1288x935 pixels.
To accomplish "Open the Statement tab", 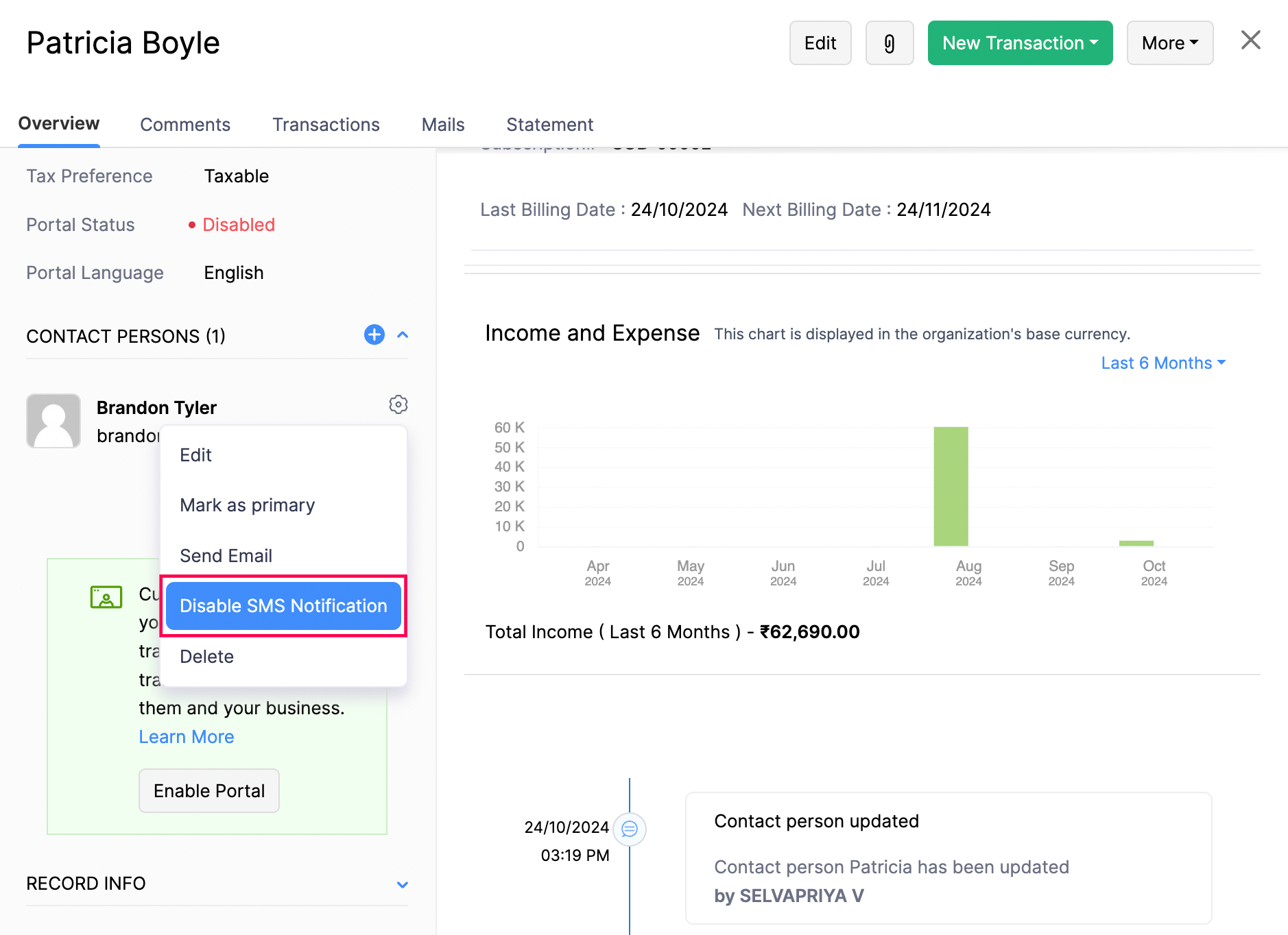I will coord(549,125).
